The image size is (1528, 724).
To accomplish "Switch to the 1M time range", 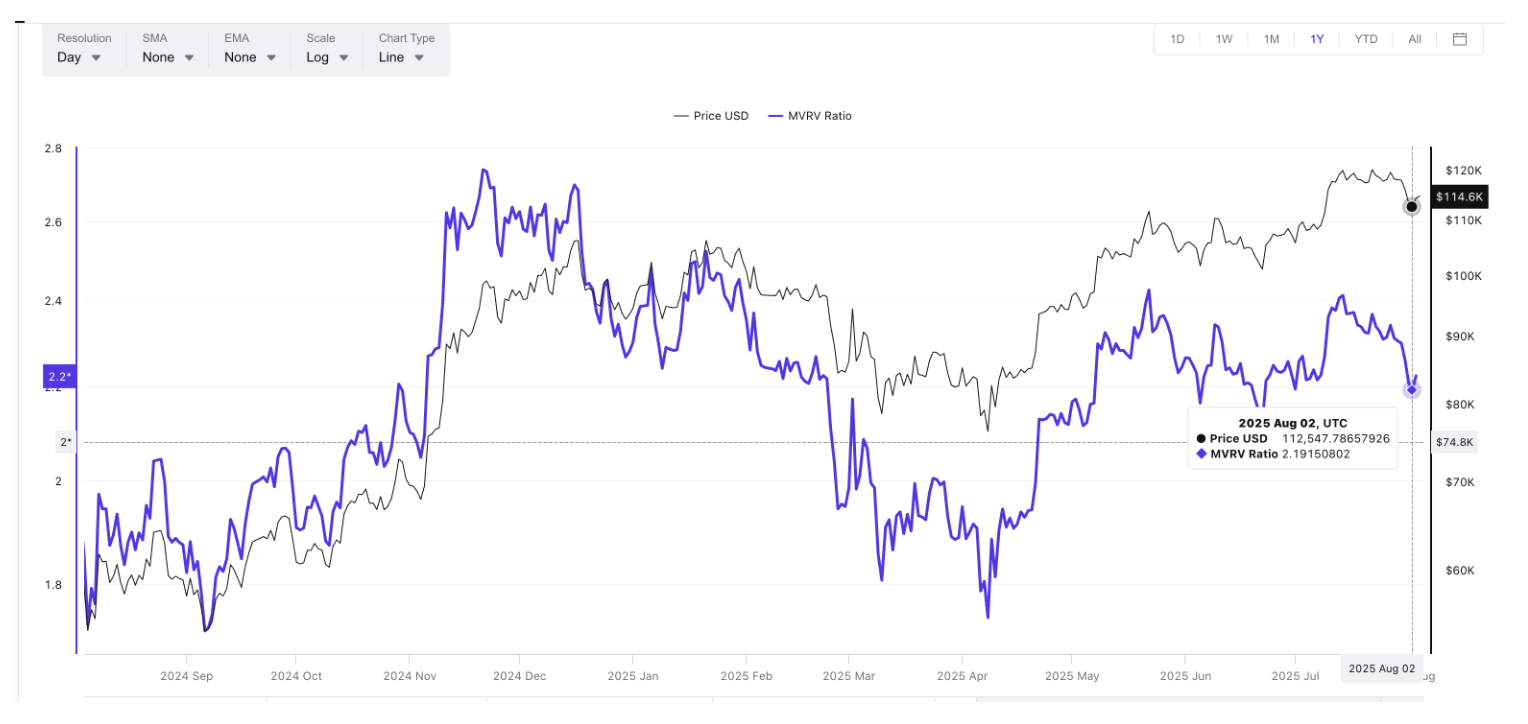I will (1271, 39).
